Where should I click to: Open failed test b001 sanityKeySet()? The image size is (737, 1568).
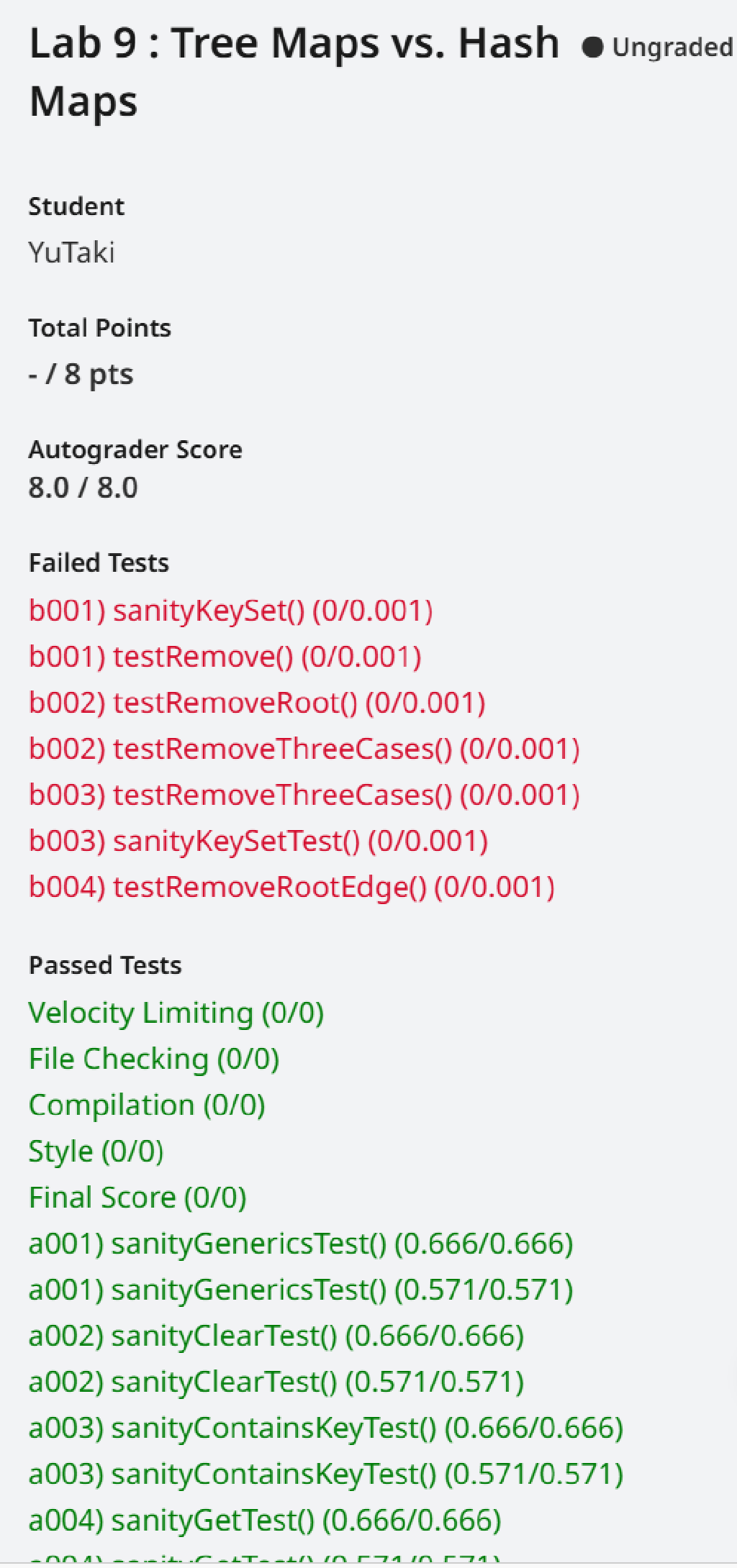230,611
